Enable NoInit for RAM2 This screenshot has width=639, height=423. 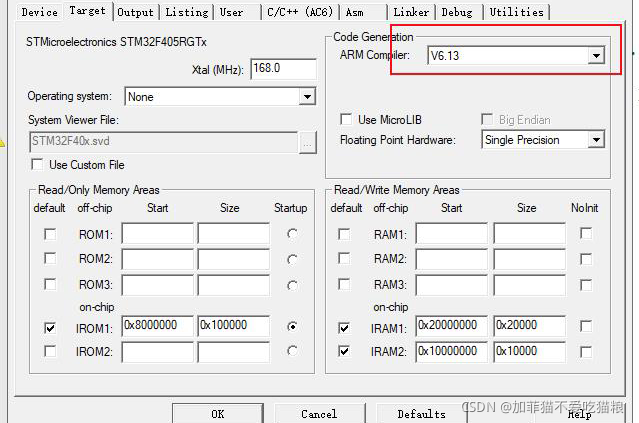(x=586, y=259)
